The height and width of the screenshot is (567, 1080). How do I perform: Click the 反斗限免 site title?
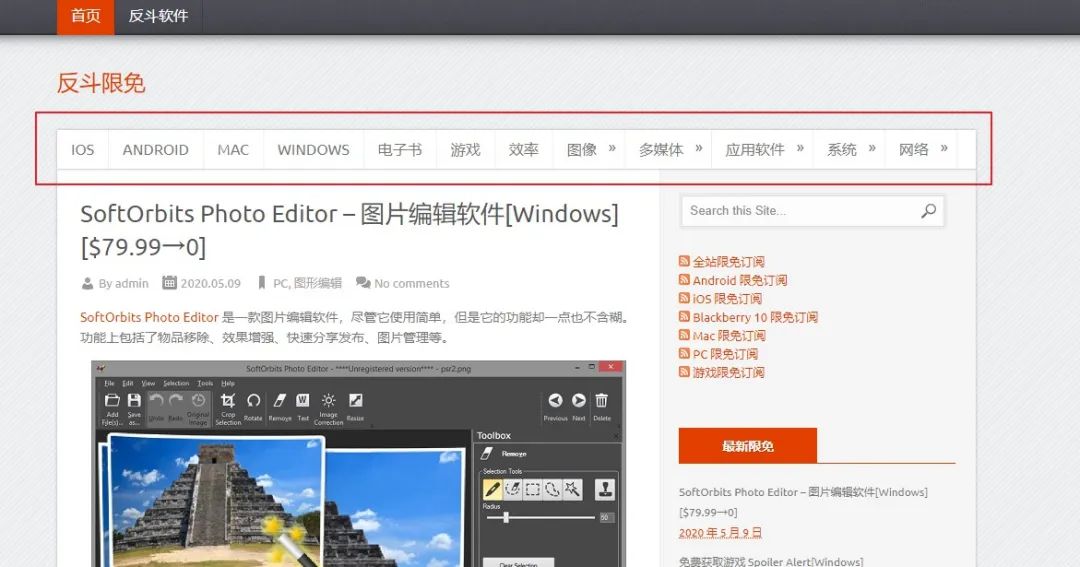[x=101, y=83]
